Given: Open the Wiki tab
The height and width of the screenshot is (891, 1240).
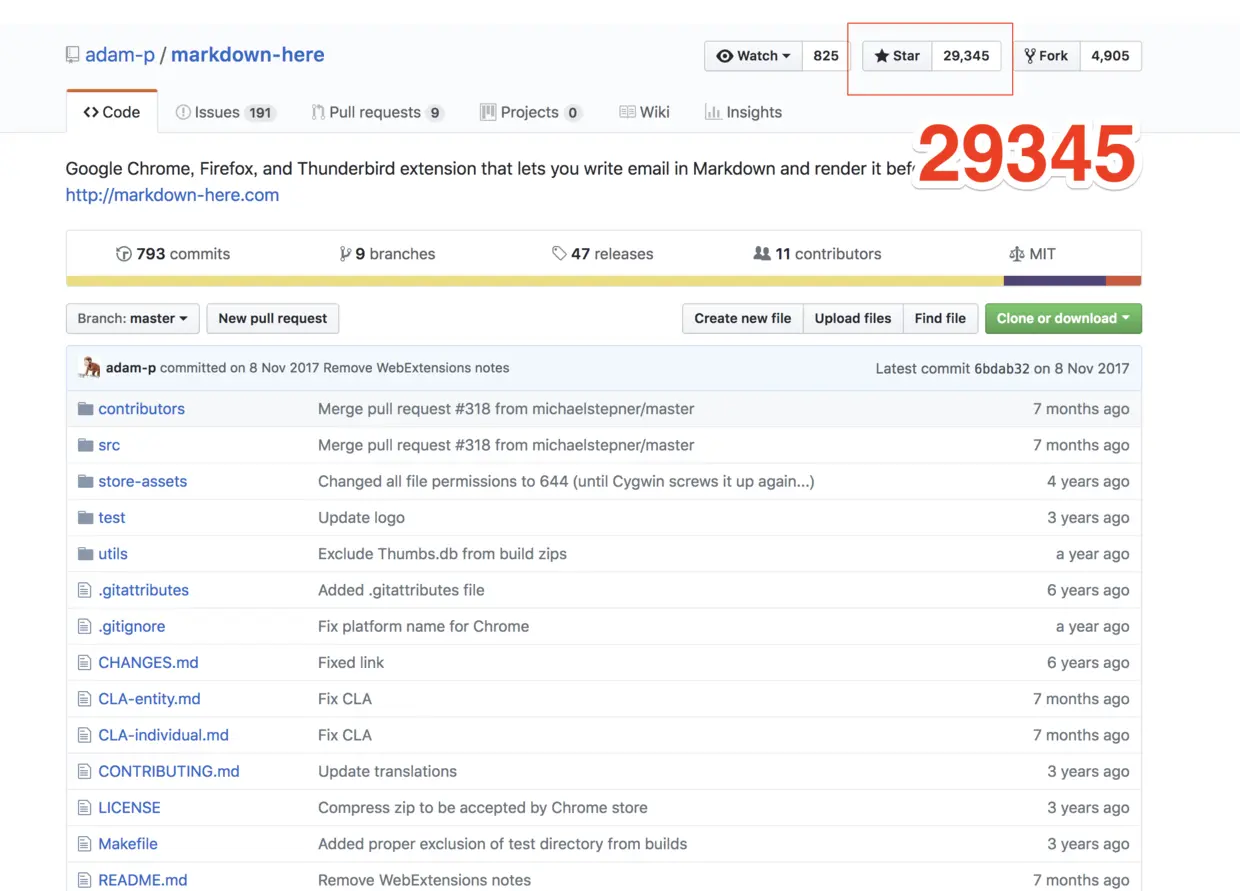Looking at the screenshot, I should tap(644, 112).
